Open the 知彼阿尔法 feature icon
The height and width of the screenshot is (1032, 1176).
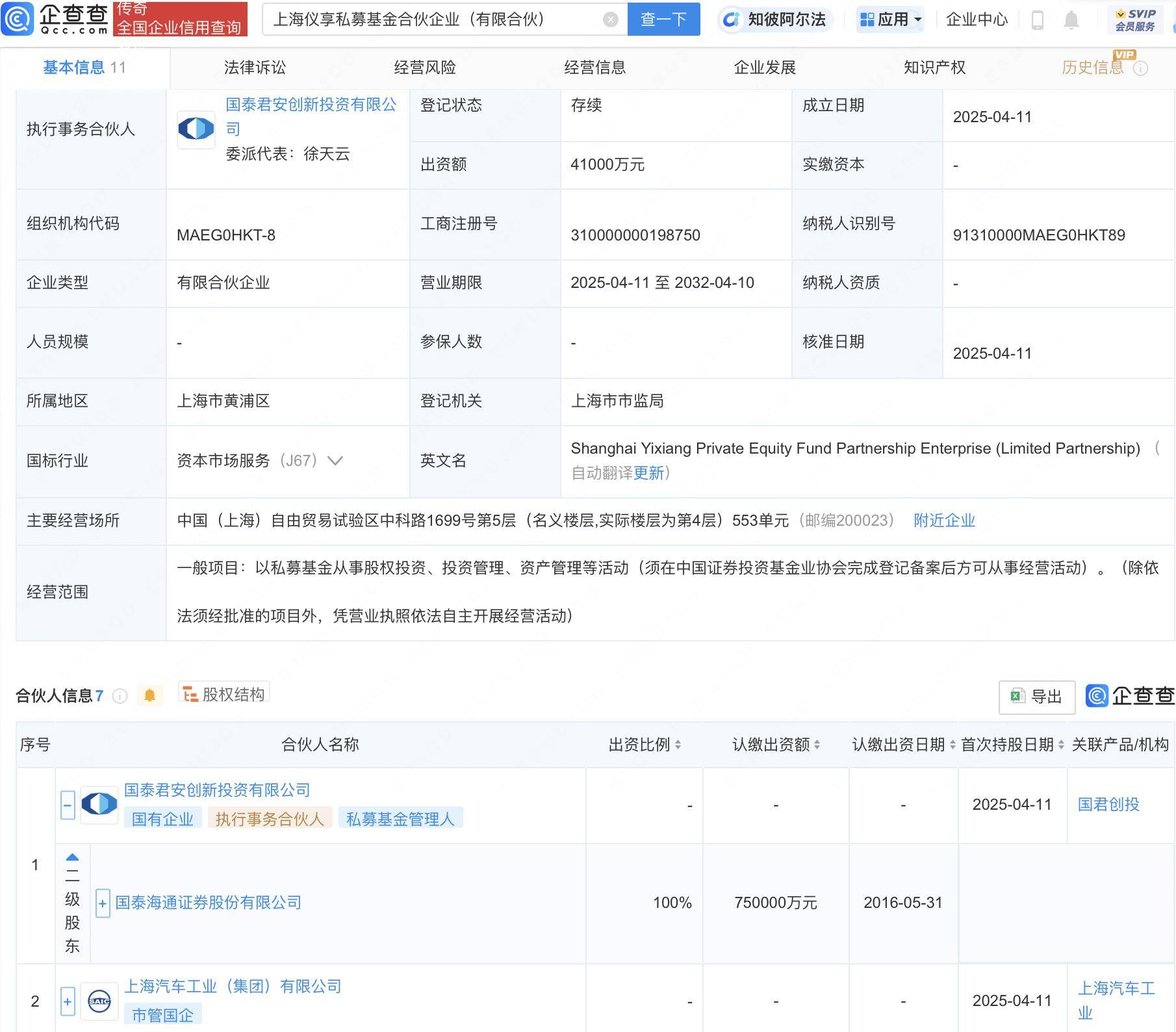(733, 19)
